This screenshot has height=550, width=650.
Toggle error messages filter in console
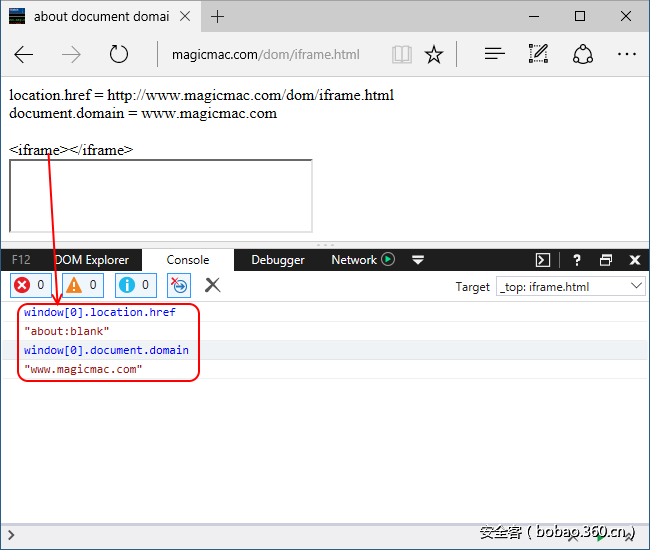[x=30, y=286]
